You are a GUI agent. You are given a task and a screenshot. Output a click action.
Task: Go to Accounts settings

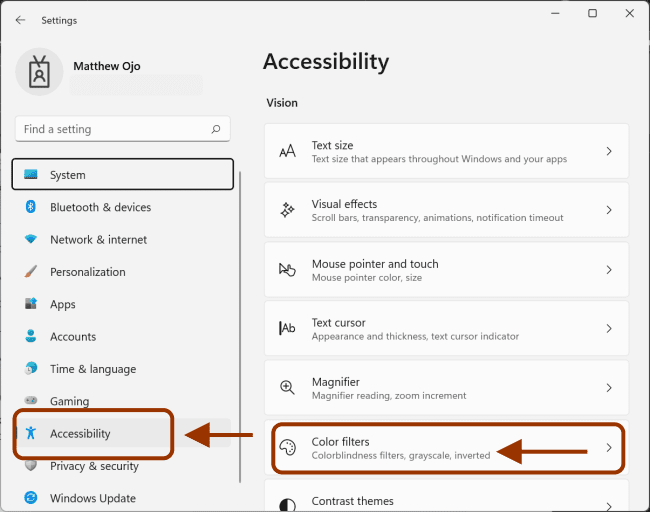pyautogui.click(x=123, y=336)
